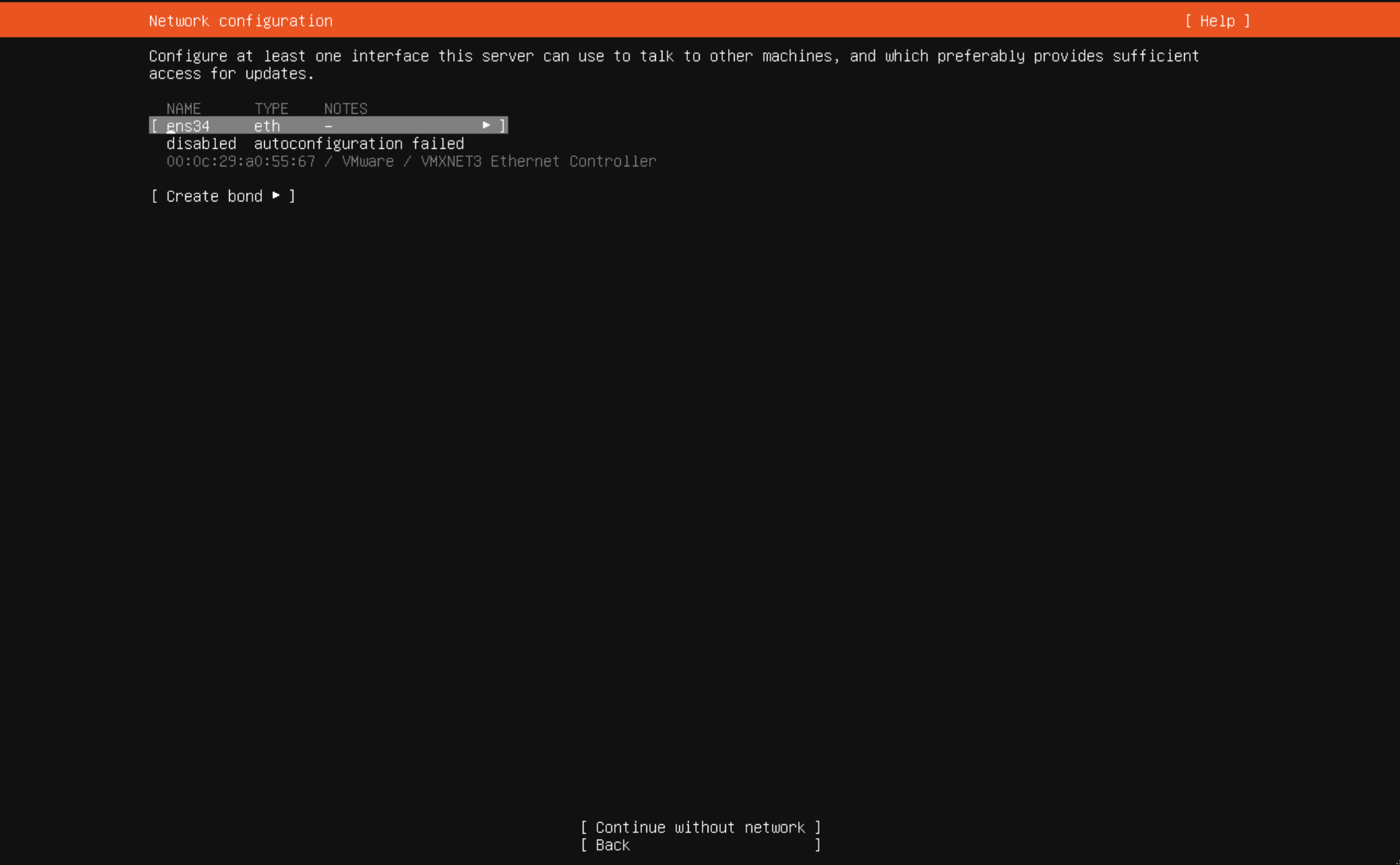Screen dimensions: 1400x865
Task: Click the closing bracket of the ens34 row
Action: 503,126
